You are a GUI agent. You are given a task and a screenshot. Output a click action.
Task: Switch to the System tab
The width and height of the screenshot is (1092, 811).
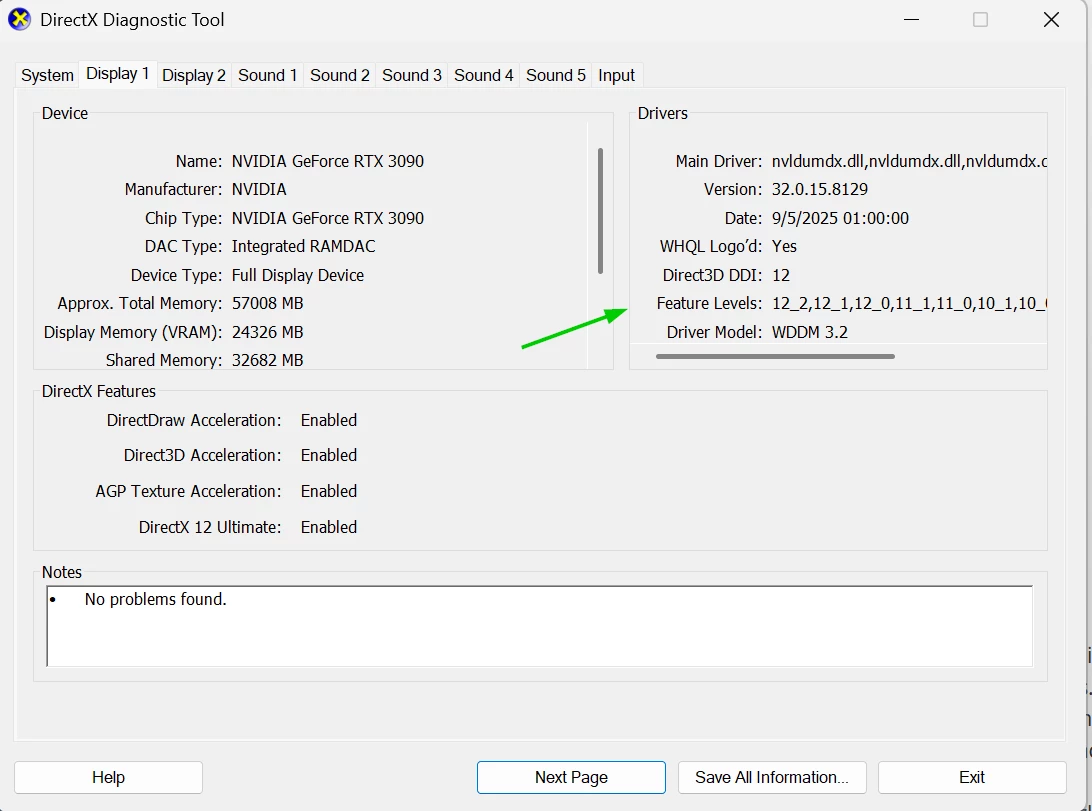47,75
